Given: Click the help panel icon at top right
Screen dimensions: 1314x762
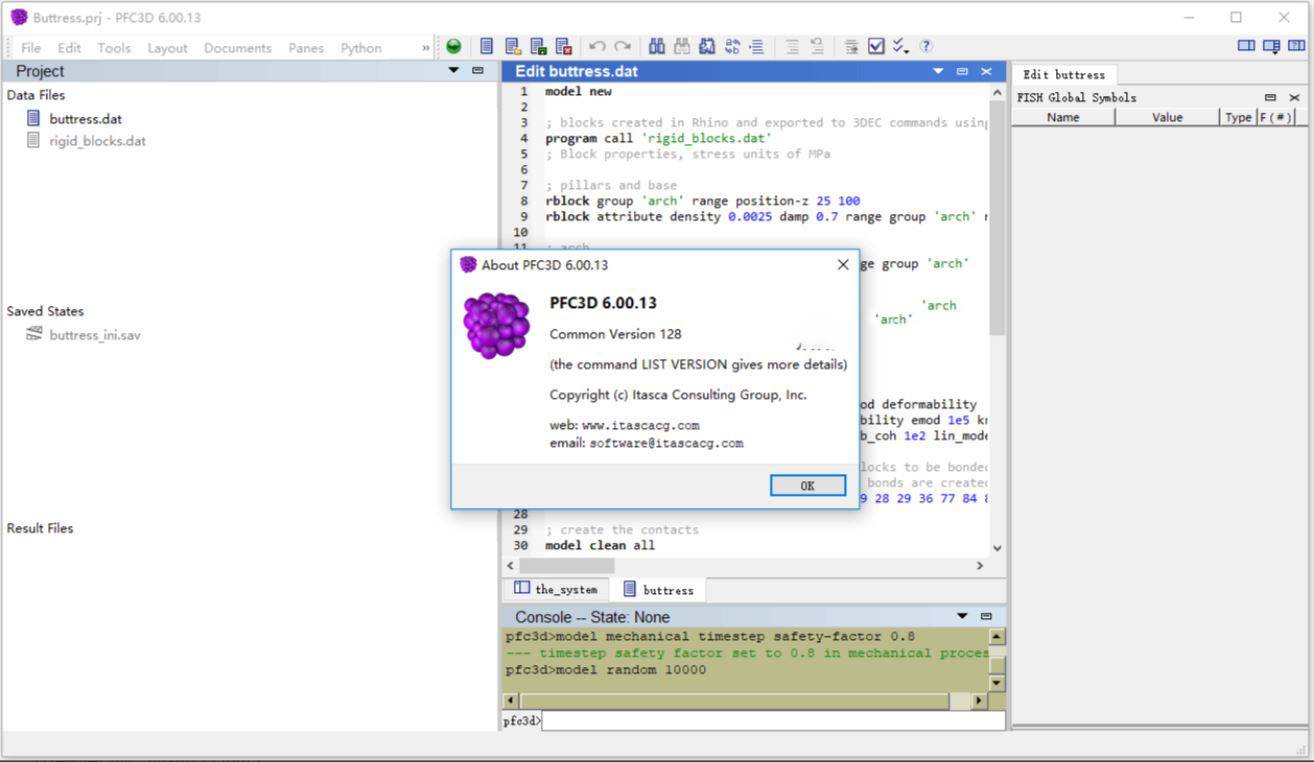Looking at the screenshot, I should (1296, 46).
